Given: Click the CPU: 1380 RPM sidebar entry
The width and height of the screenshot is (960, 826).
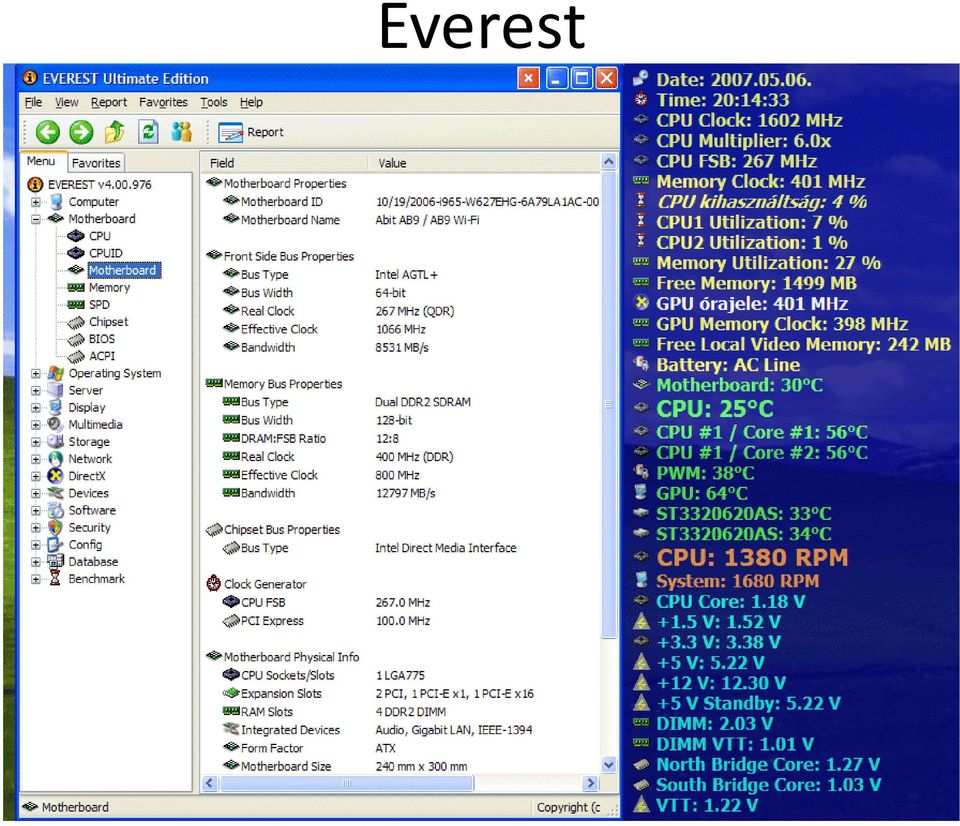Looking at the screenshot, I should pyautogui.click(x=752, y=558).
